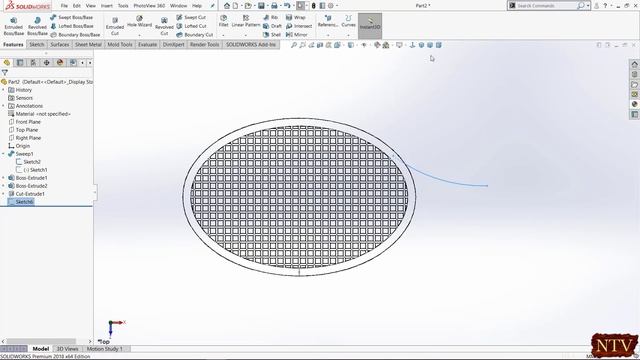Image resolution: width=640 pixels, height=360 pixels.
Task: Open the PhotoView 360 menu
Action: pyautogui.click(x=149, y=6)
